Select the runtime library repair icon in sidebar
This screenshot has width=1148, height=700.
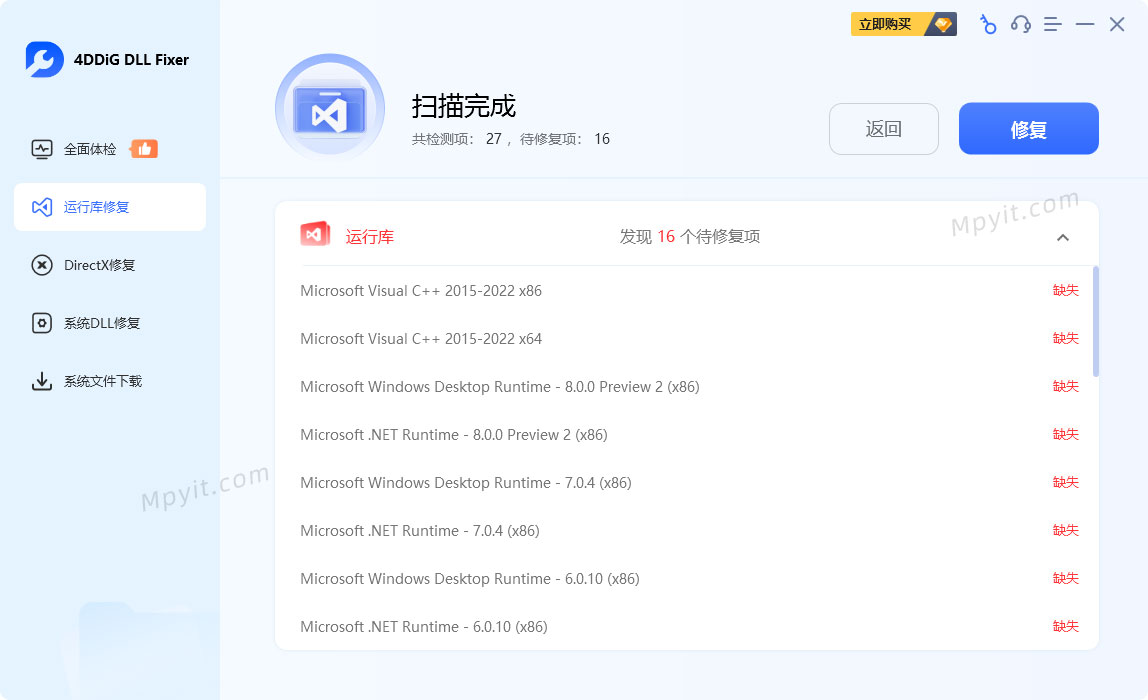42,207
